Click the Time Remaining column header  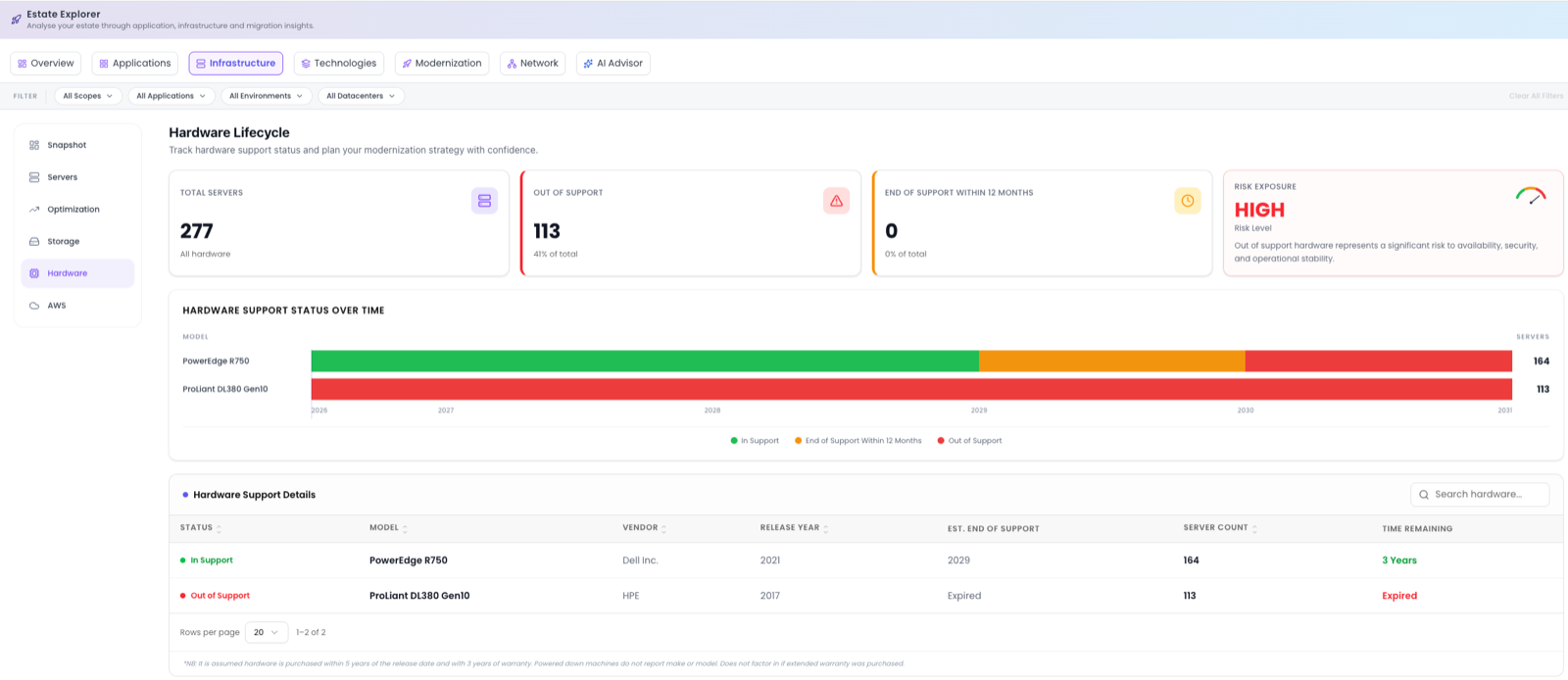(x=1417, y=529)
